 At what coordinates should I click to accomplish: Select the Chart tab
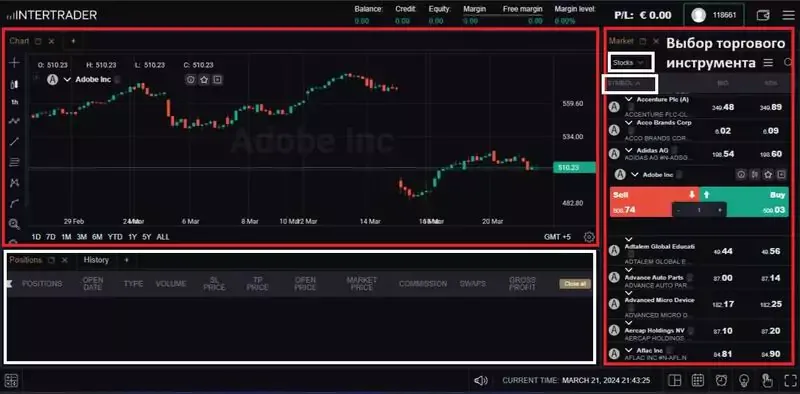click(19, 41)
